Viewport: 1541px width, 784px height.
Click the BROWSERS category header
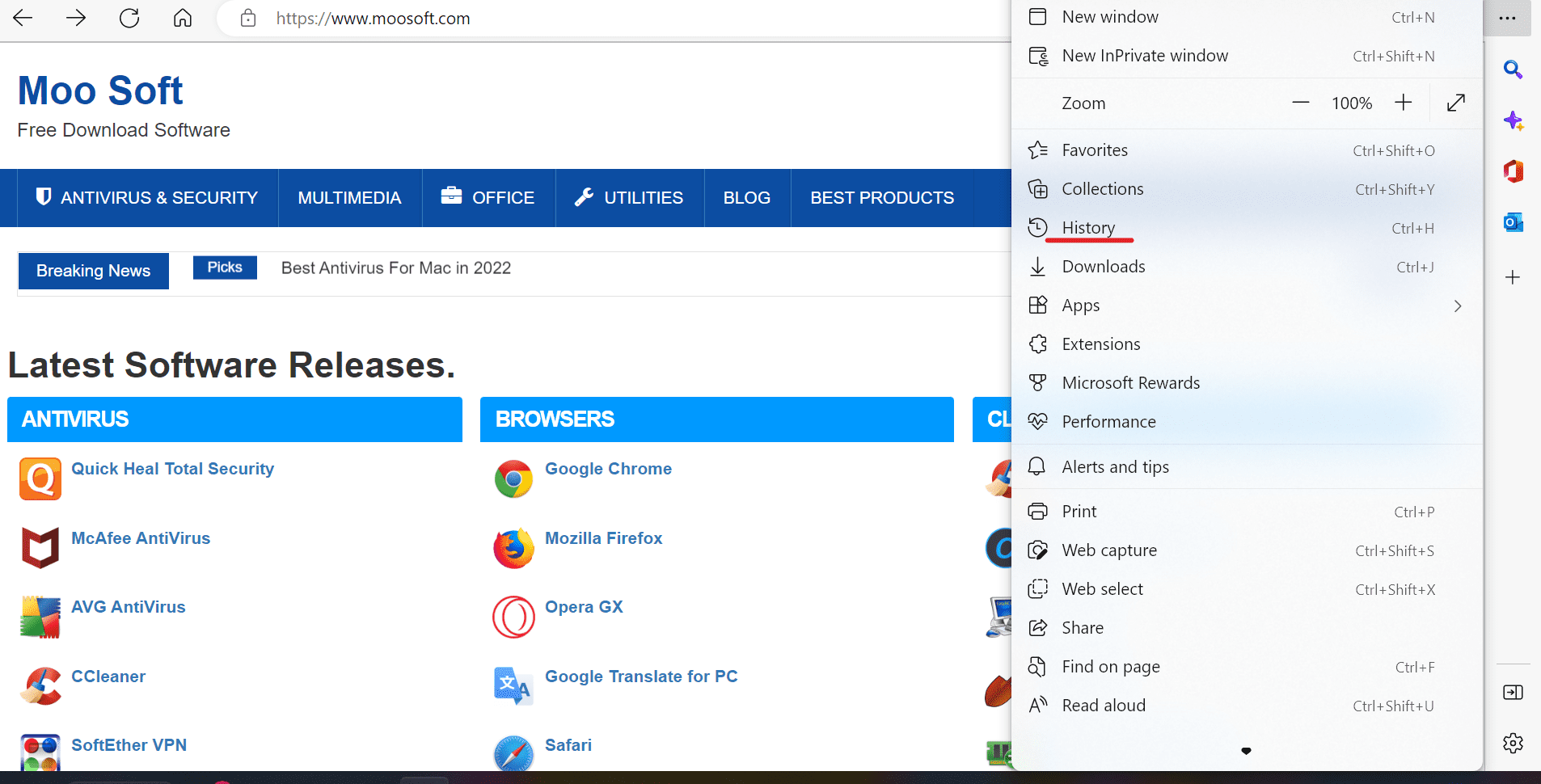click(x=717, y=419)
